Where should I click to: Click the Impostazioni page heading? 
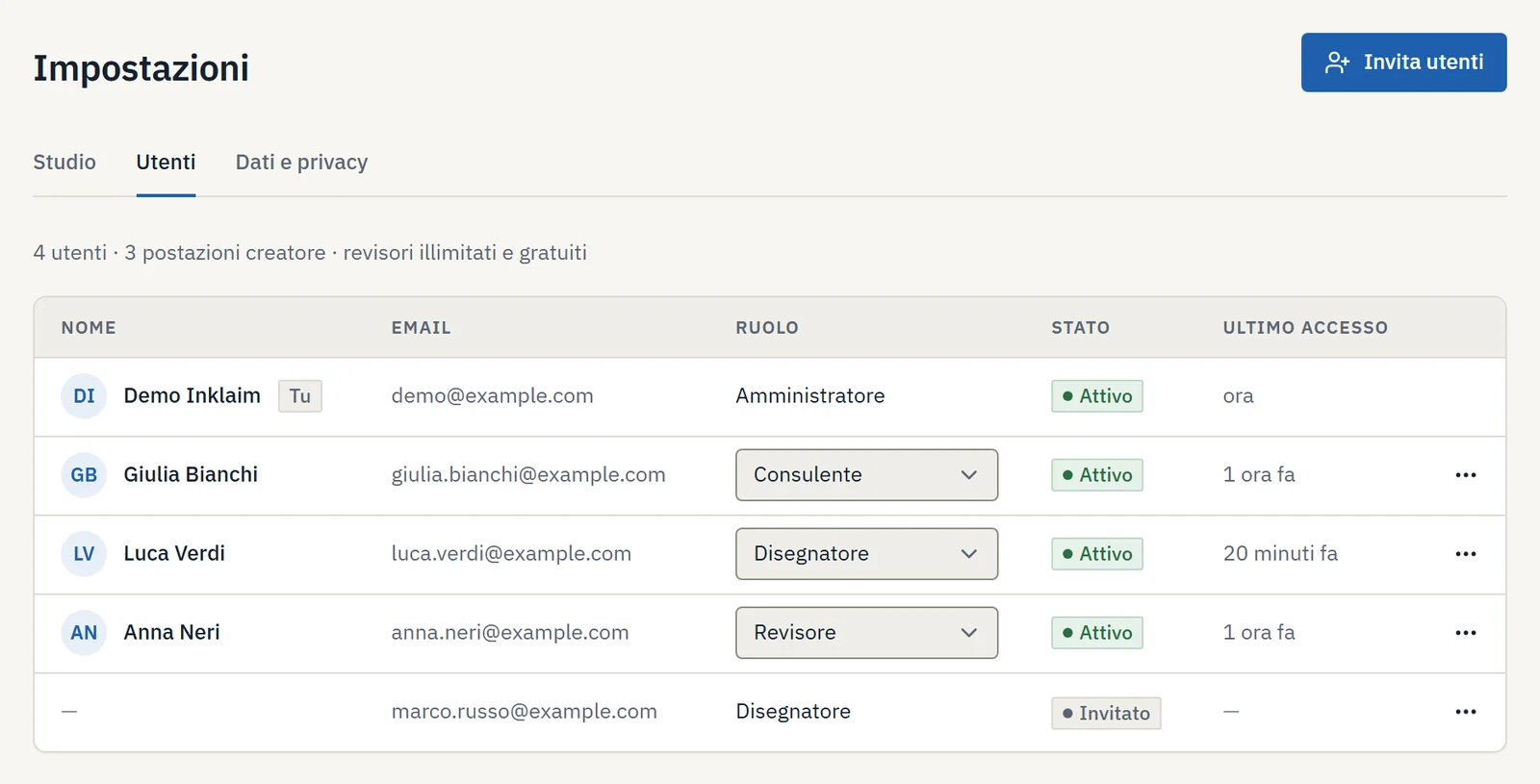141,69
